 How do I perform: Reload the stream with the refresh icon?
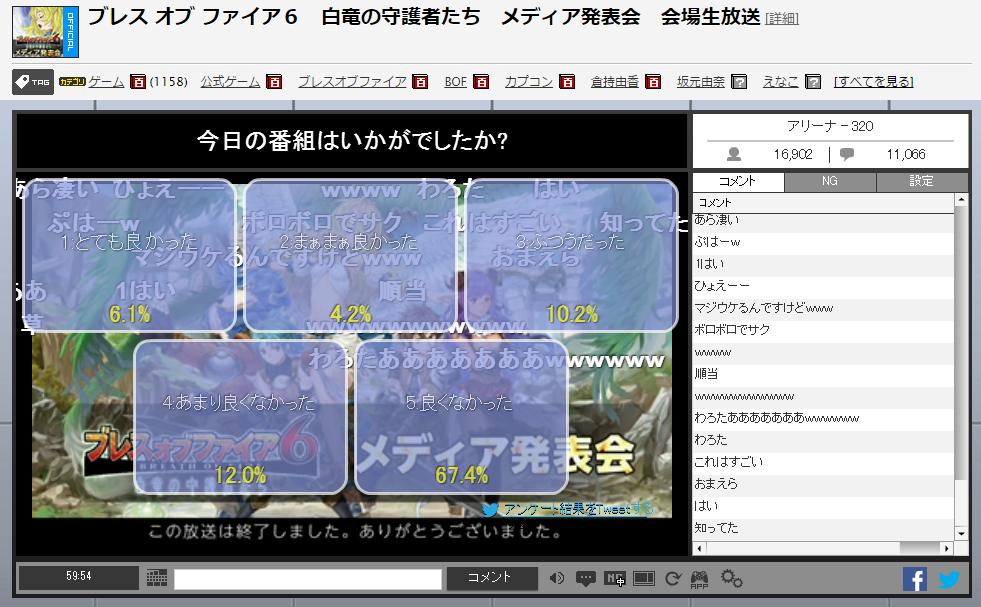click(673, 578)
